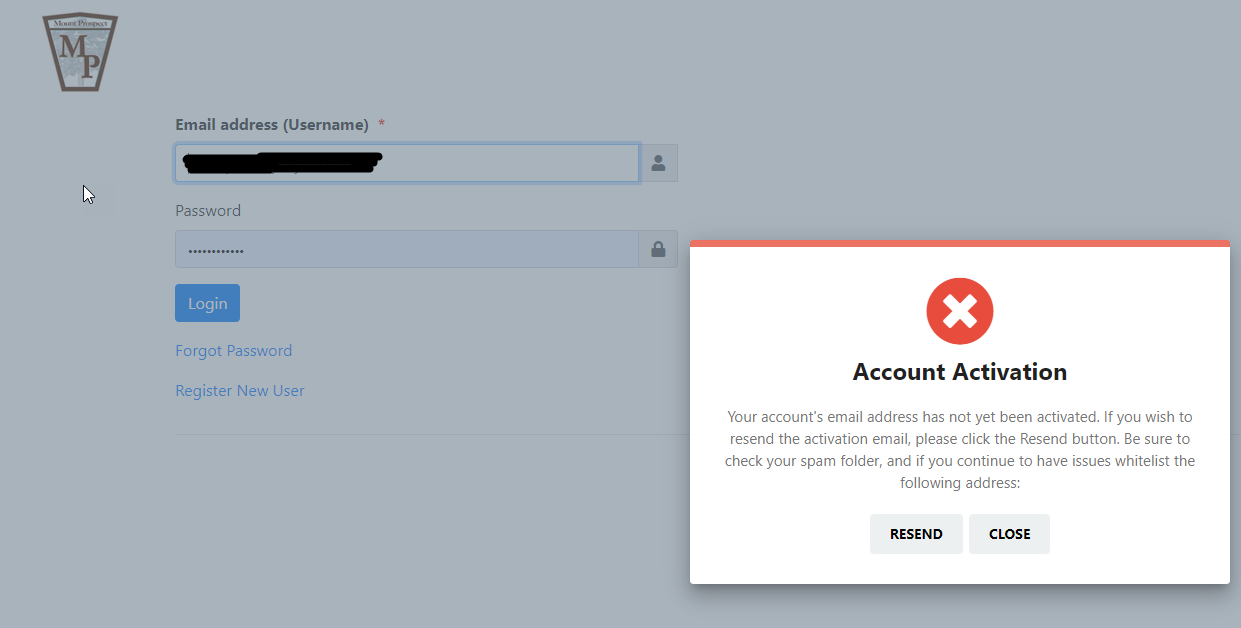Focus the Password input field
The height and width of the screenshot is (628, 1241).
pos(407,249)
